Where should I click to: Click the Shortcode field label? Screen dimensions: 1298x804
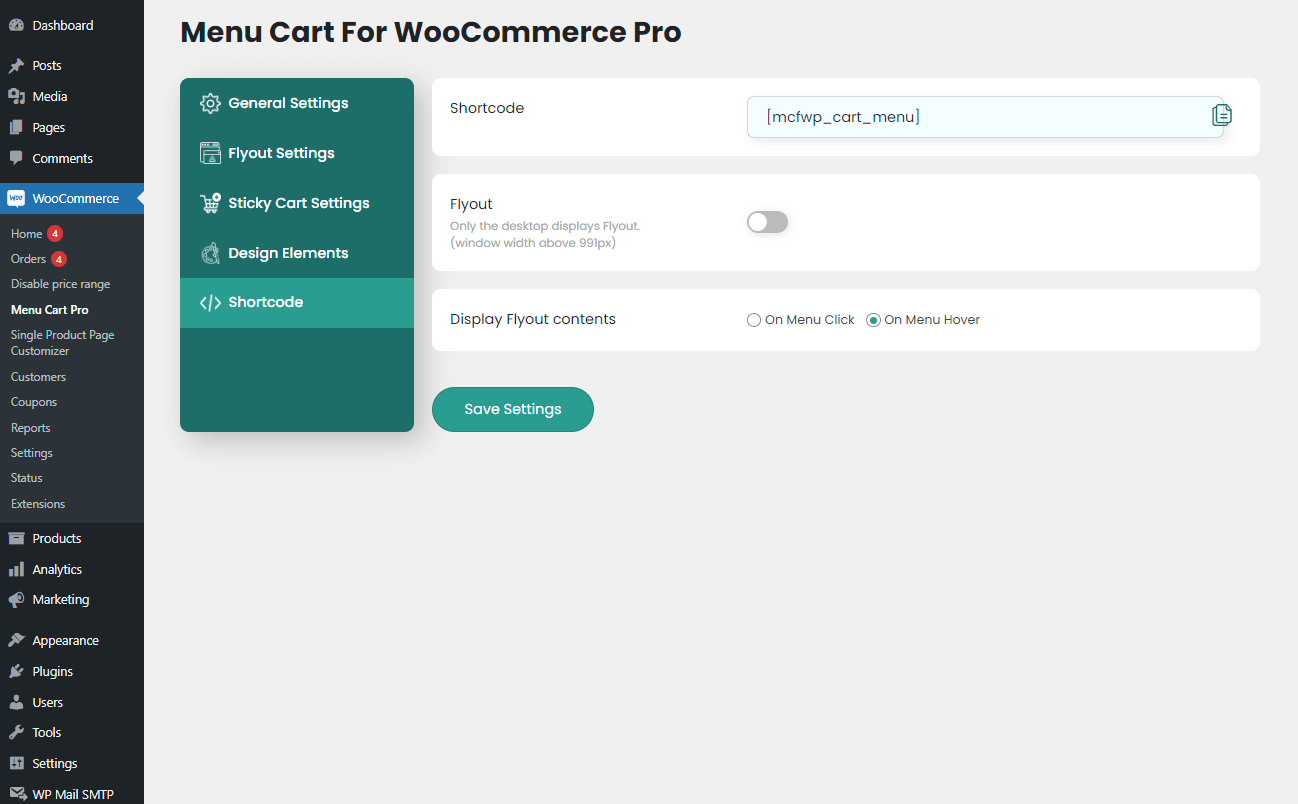487,108
